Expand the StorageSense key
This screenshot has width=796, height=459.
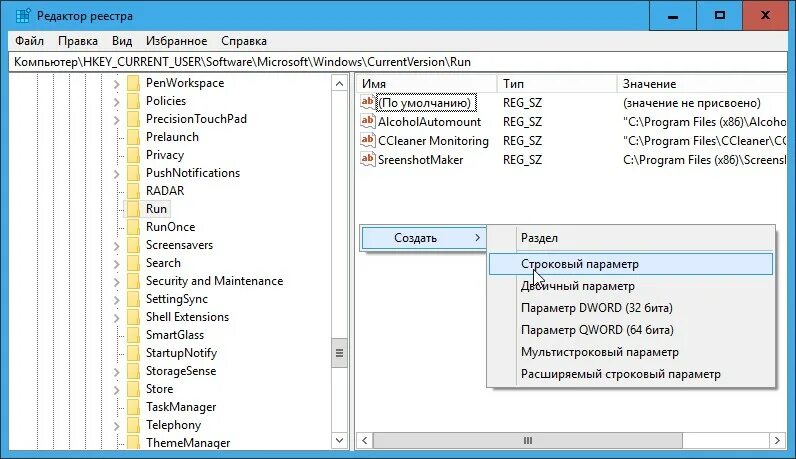[x=116, y=372]
